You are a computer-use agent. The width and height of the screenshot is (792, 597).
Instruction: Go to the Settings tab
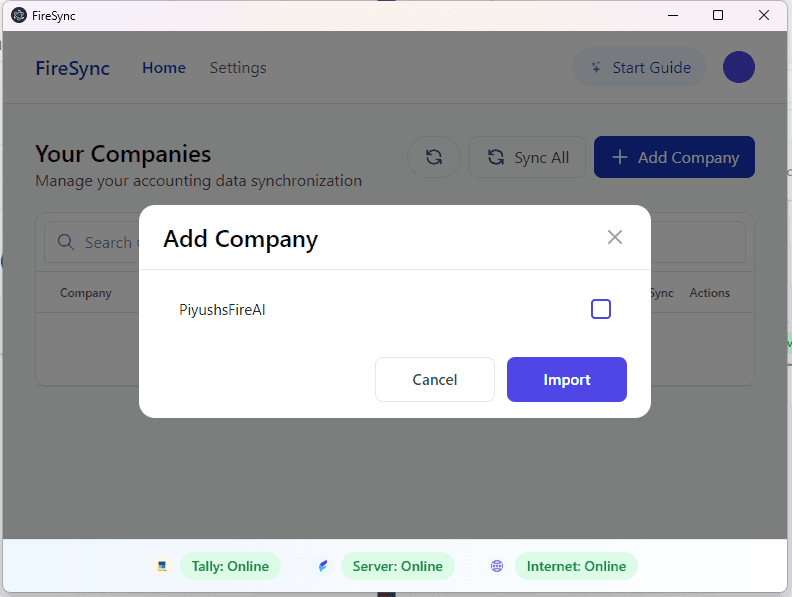[238, 68]
